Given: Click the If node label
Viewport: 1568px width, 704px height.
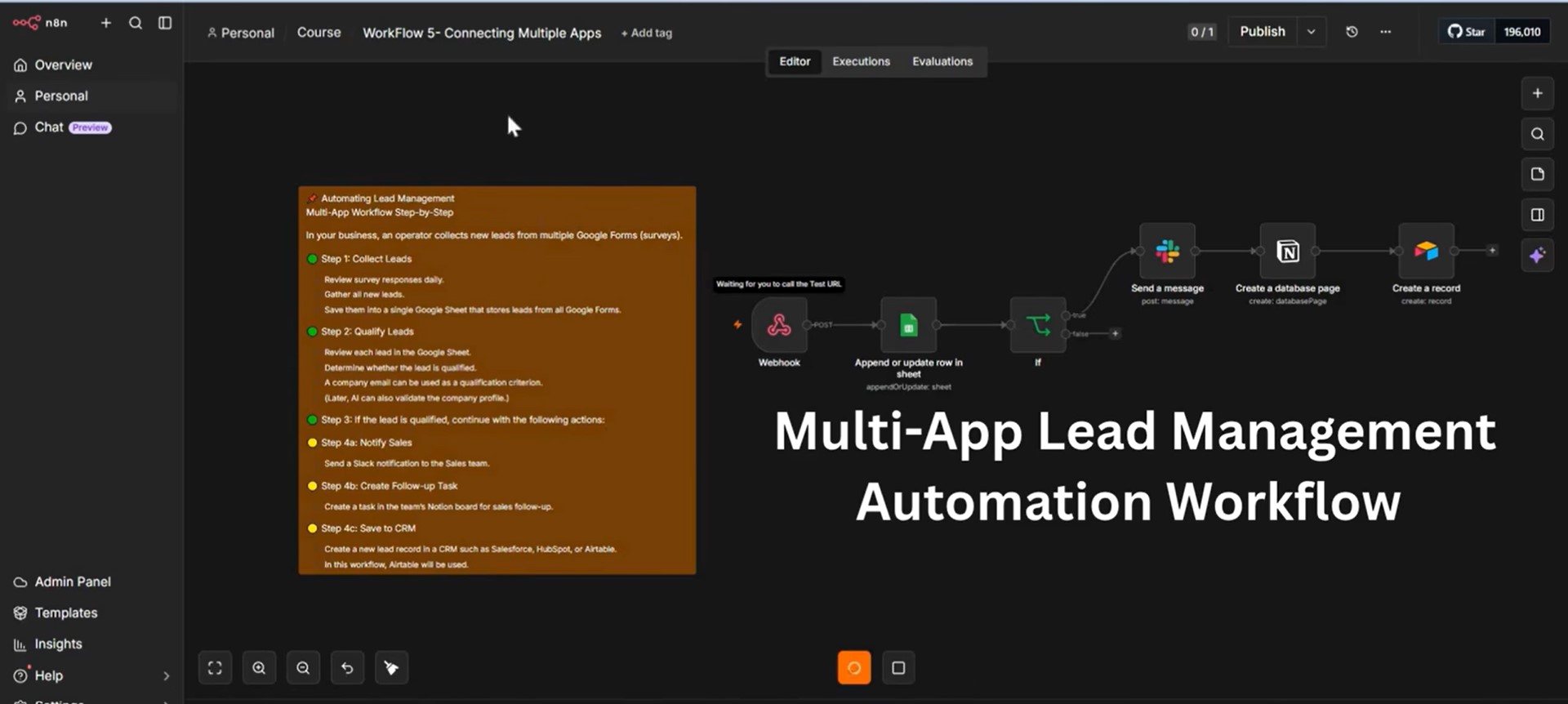Looking at the screenshot, I should (x=1038, y=363).
